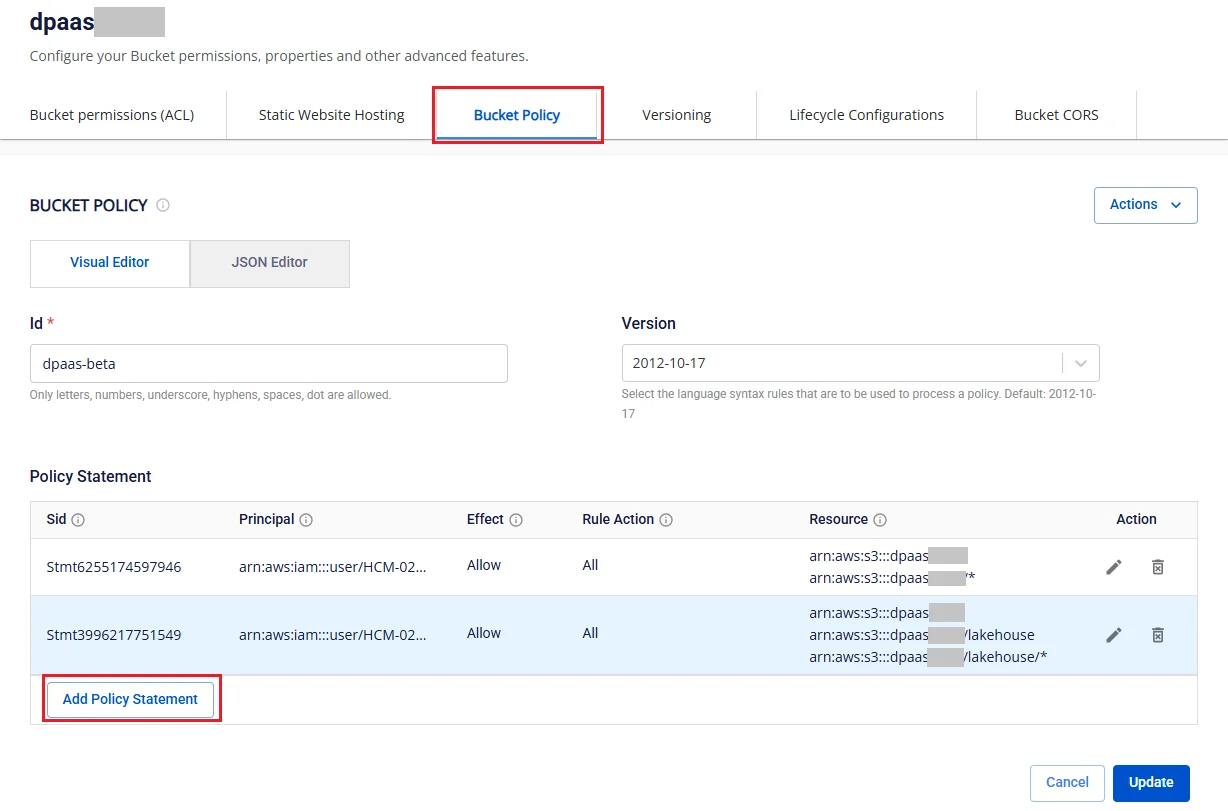Open the Bucket CORS tab
Viewport: 1228px width, 811px height.
coord(1056,115)
